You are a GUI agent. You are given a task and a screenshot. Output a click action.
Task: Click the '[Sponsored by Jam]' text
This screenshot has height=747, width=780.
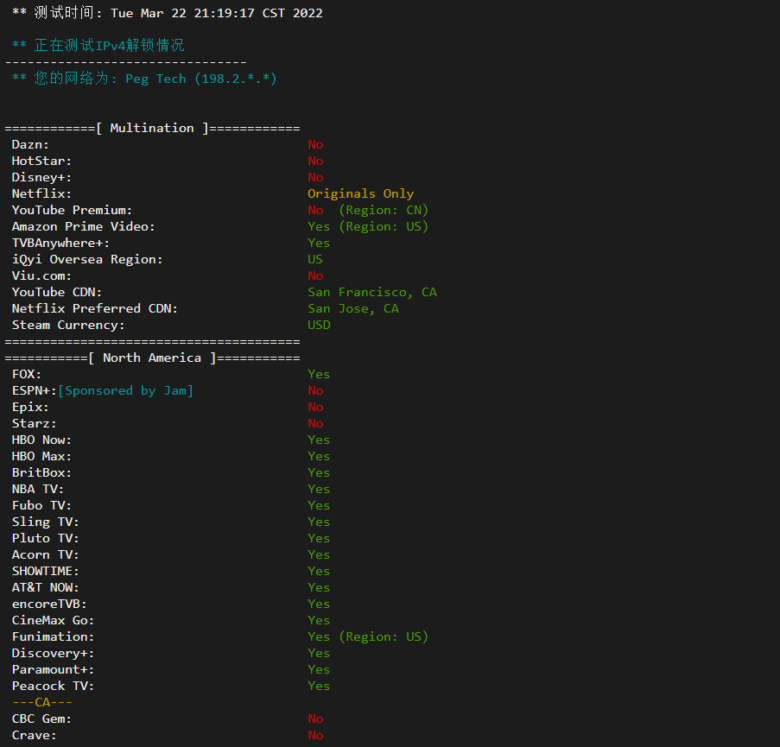[125, 390]
